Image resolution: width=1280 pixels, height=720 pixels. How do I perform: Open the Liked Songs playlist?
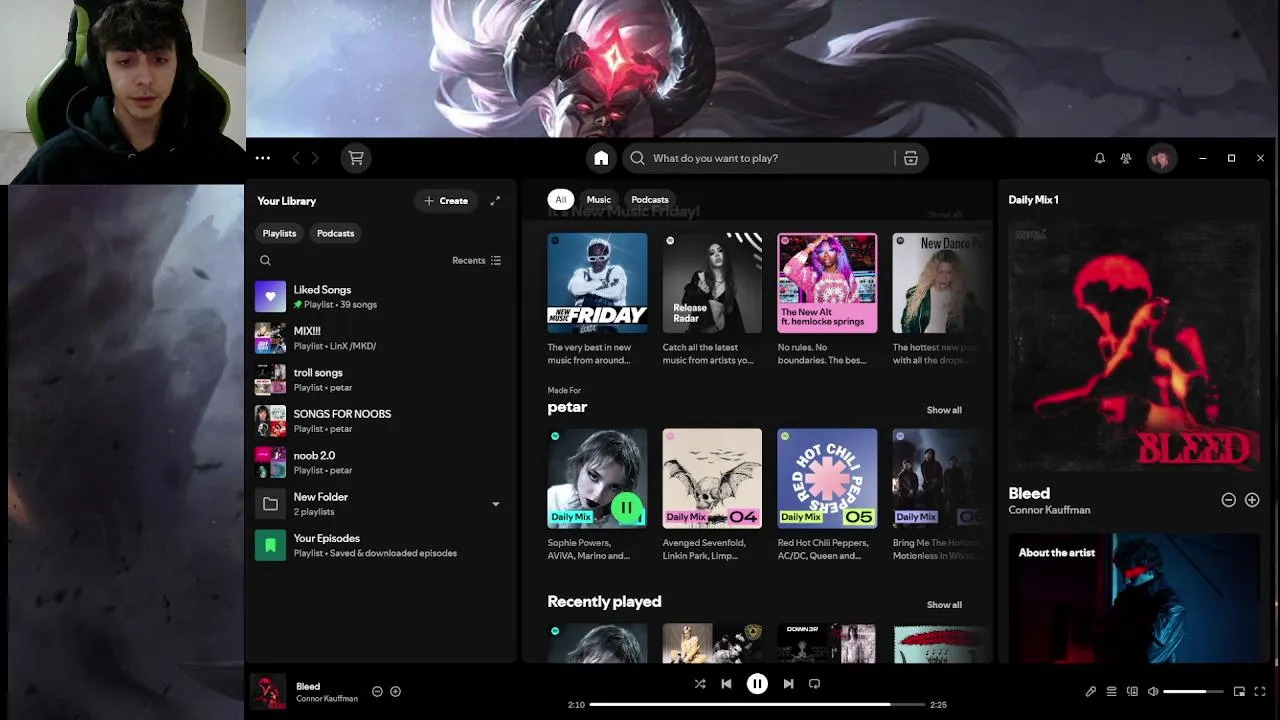[380, 297]
